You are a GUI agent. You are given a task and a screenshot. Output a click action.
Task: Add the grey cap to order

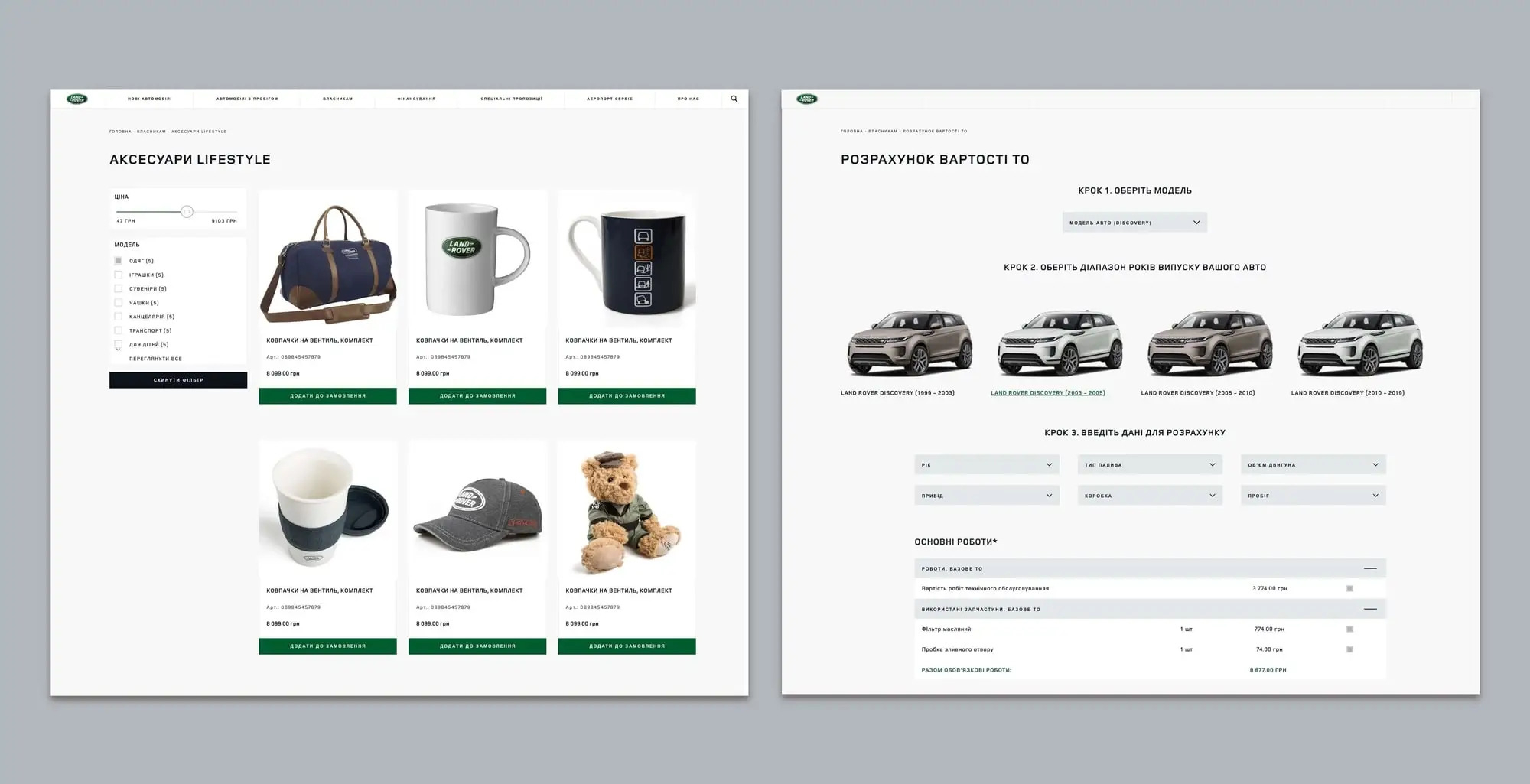pyautogui.click(x=477, y=646)
